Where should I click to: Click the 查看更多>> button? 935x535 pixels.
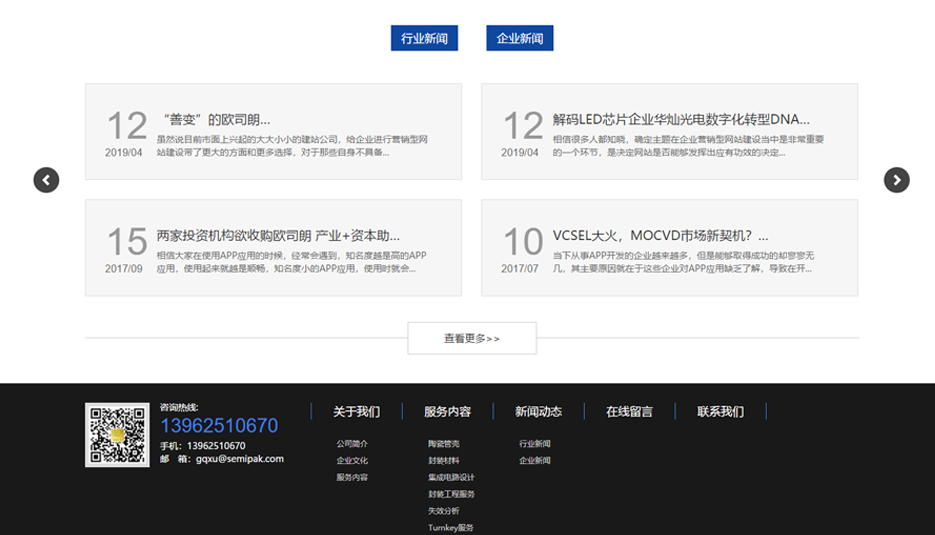[x=472, y=339]
